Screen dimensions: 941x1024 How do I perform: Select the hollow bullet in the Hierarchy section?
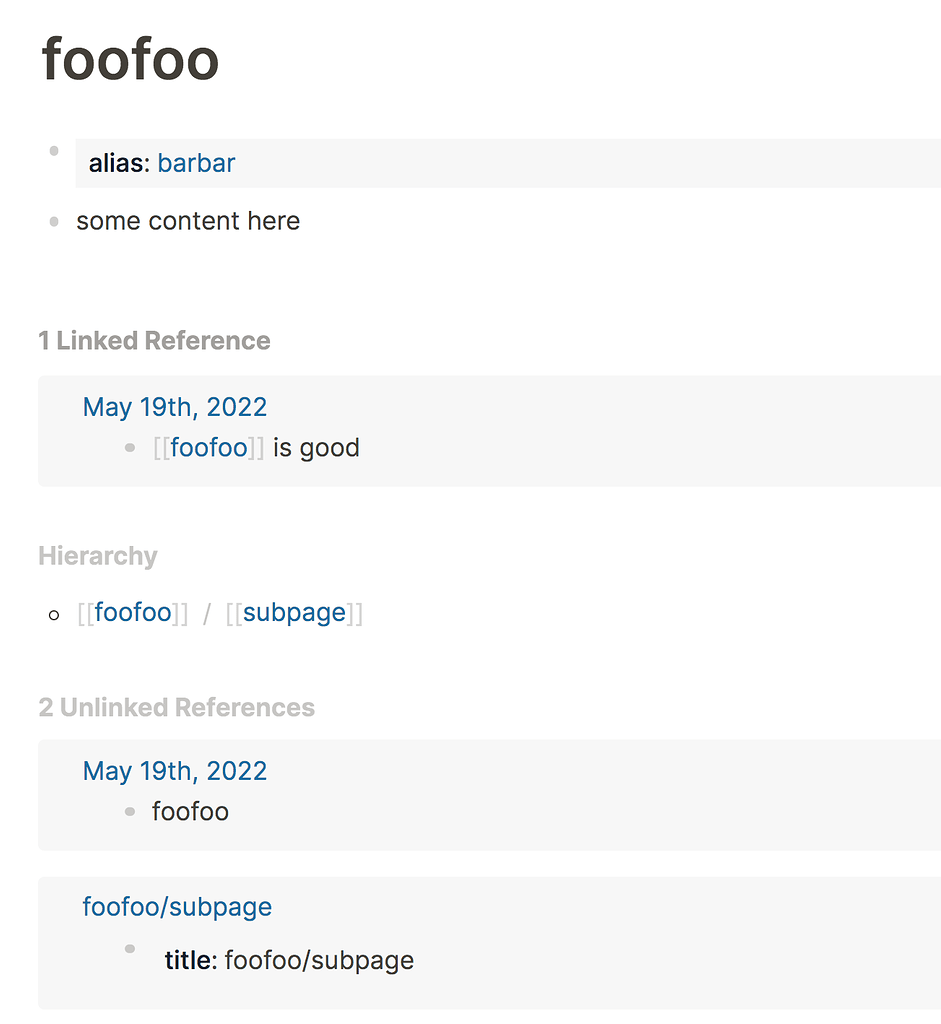click(x=54, y=614)
